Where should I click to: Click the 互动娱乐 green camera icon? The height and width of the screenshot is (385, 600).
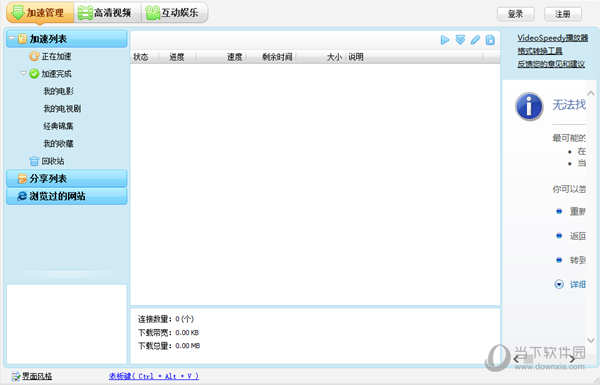tap(153, 13)
